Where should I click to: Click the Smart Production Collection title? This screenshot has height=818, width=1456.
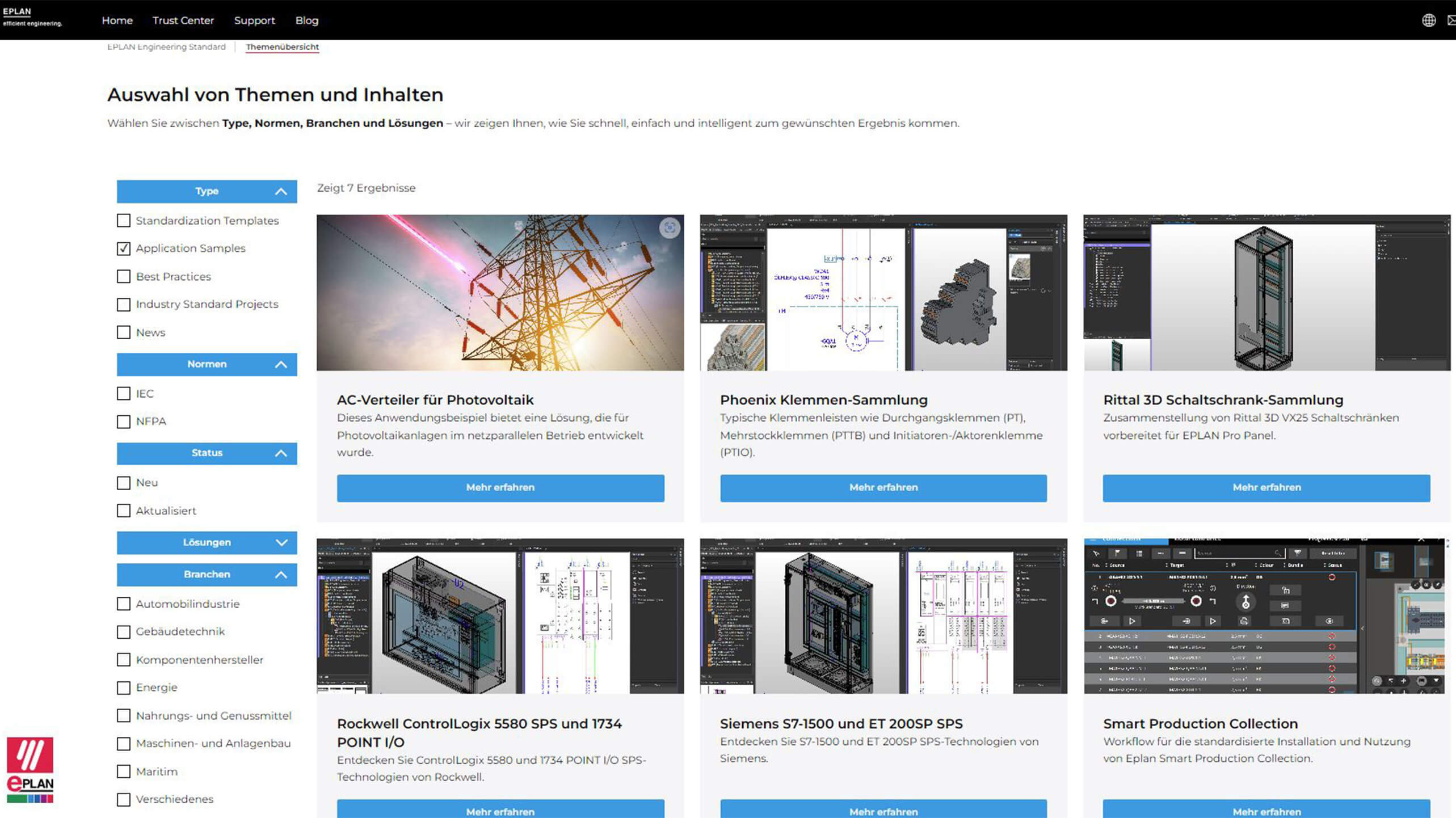tap(1201, 724)
